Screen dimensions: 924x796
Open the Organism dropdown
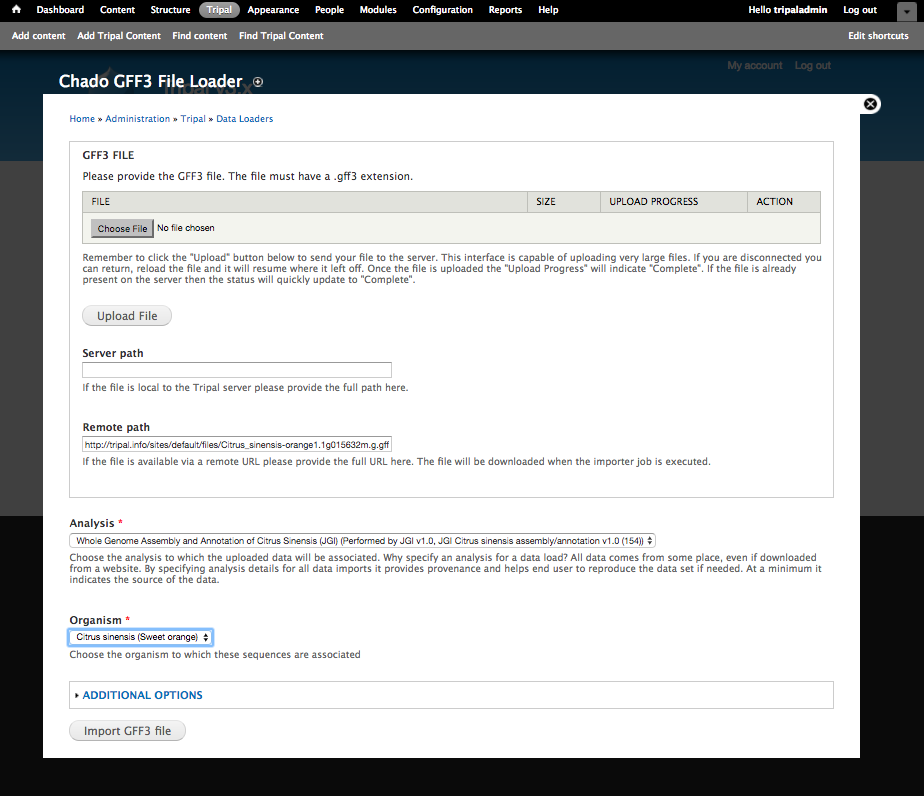141,637
